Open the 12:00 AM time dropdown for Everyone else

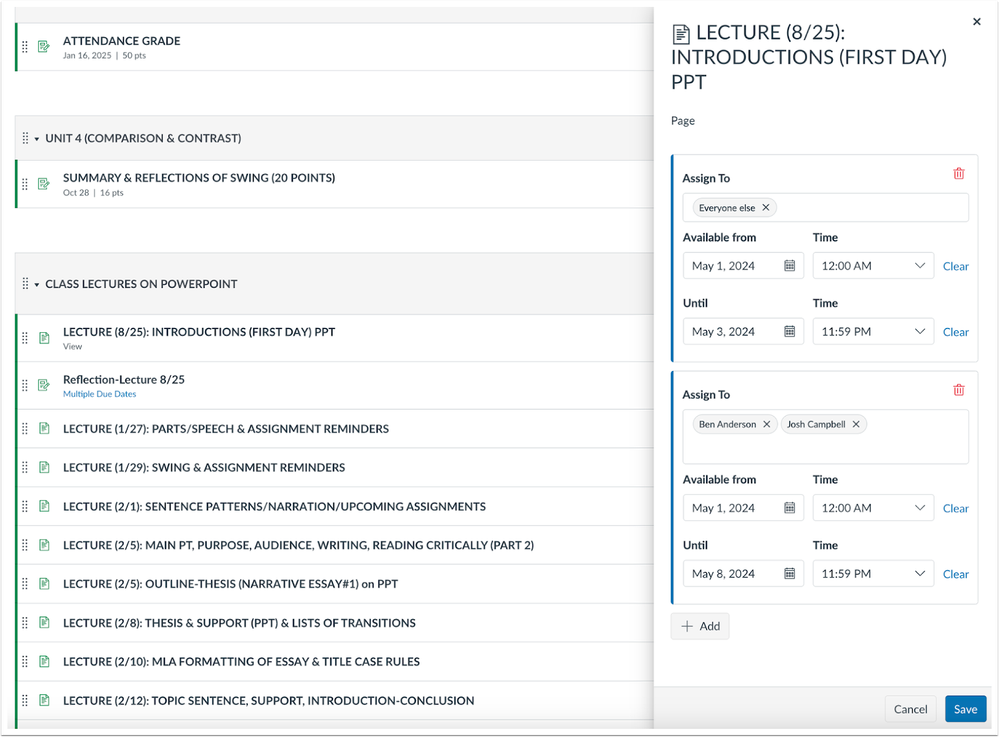pos(873,266)
